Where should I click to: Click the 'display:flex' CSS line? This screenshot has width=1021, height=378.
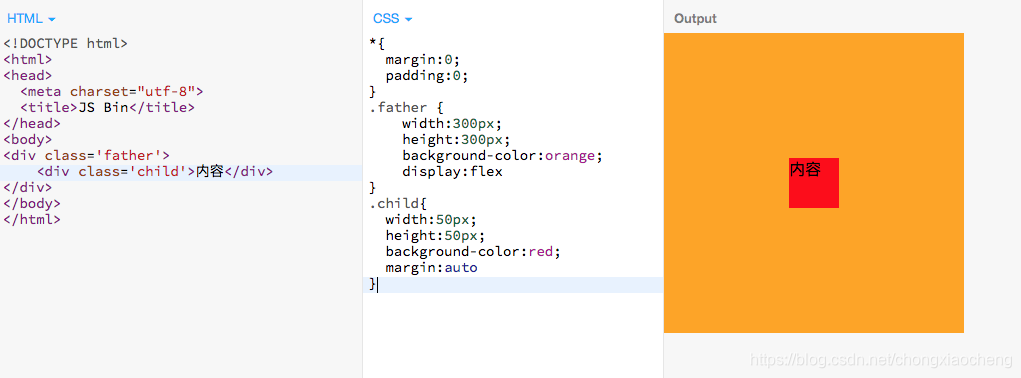453,172
